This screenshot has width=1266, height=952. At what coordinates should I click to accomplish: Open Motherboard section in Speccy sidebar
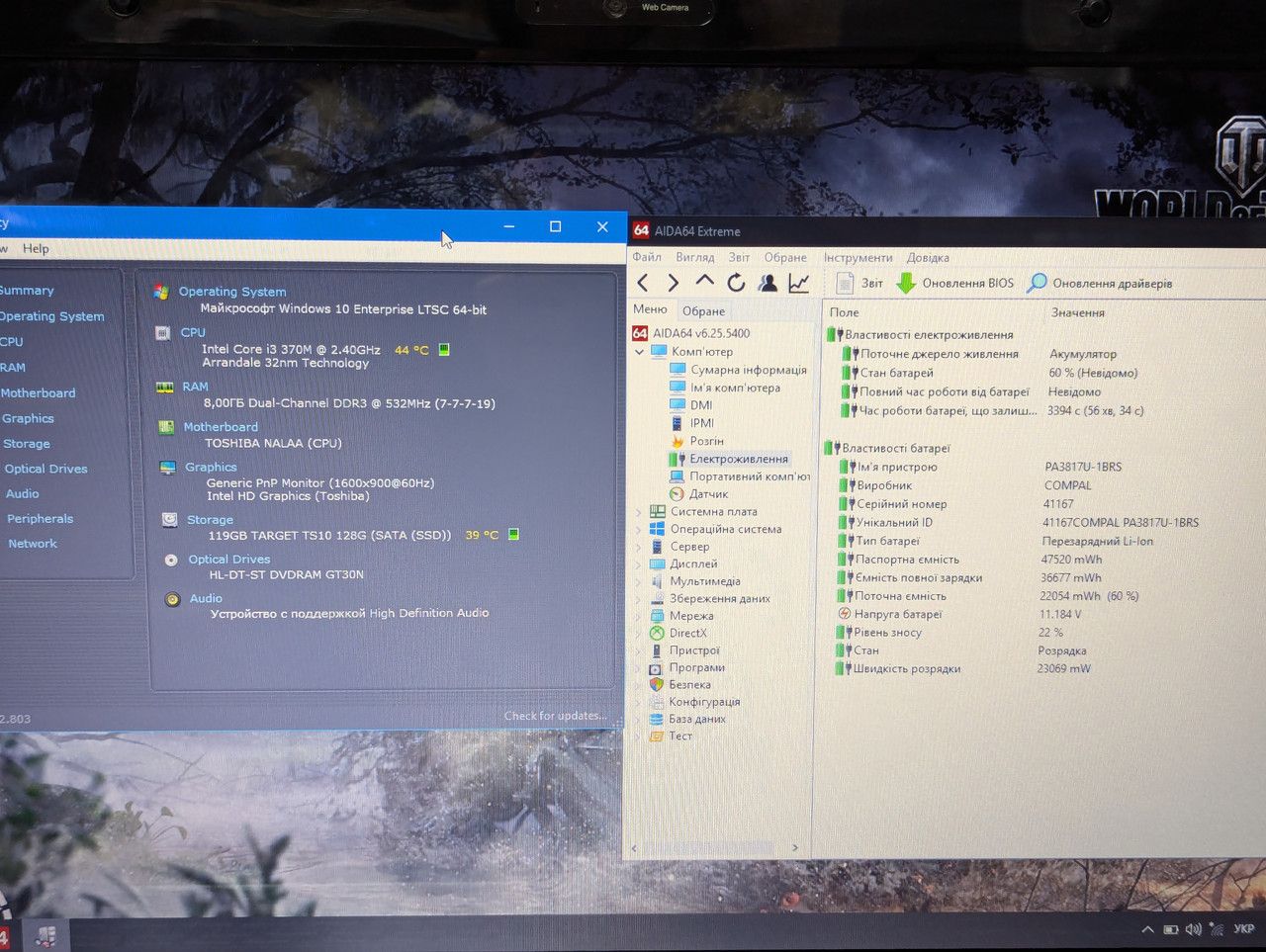point(38,393)
